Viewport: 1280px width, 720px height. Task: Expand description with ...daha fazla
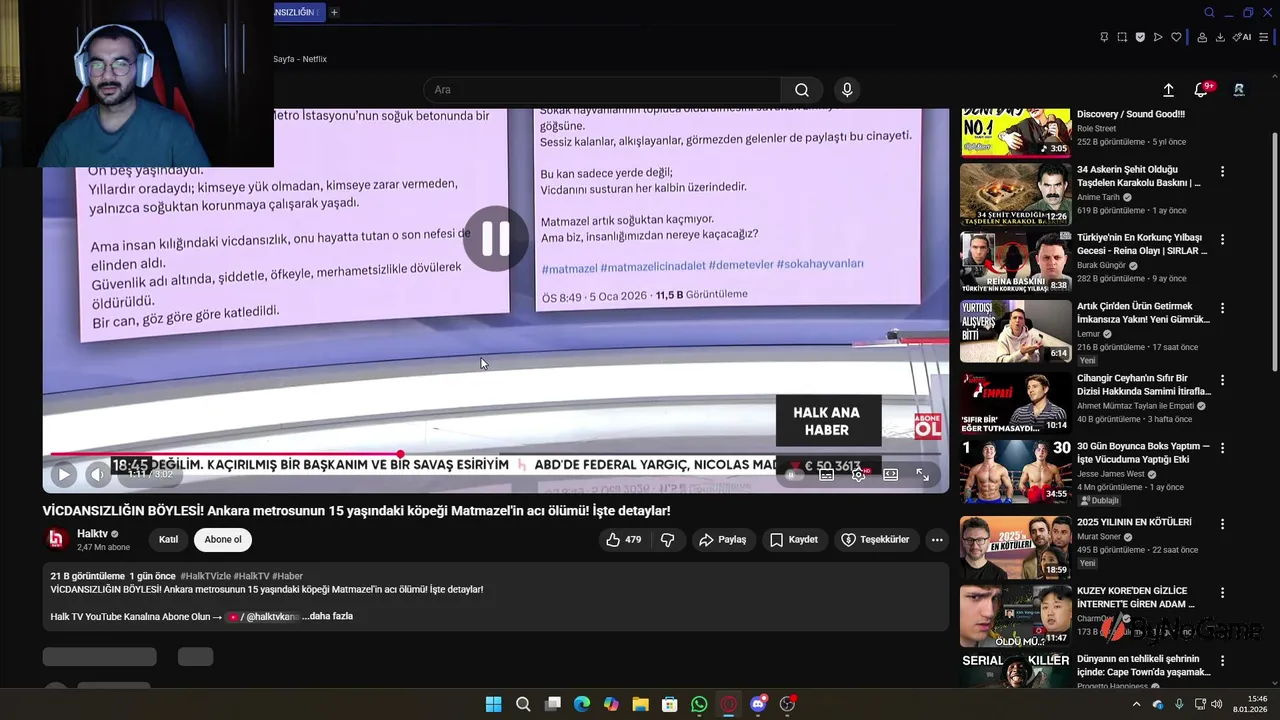[327, 616]
